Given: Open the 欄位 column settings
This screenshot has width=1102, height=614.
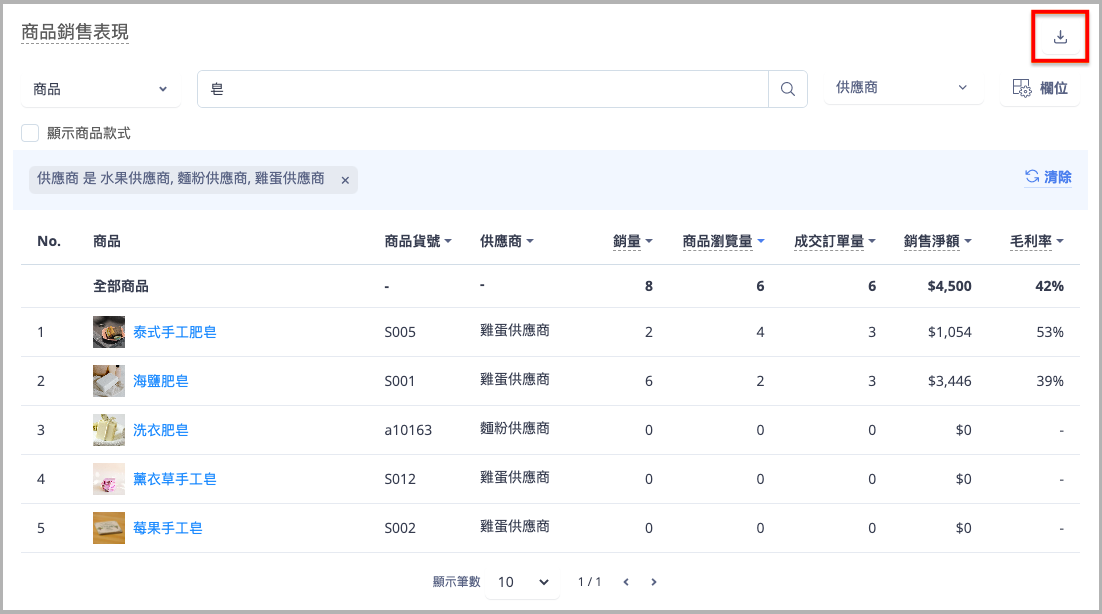Looking at the screenshot, I should click(1040, 88).
